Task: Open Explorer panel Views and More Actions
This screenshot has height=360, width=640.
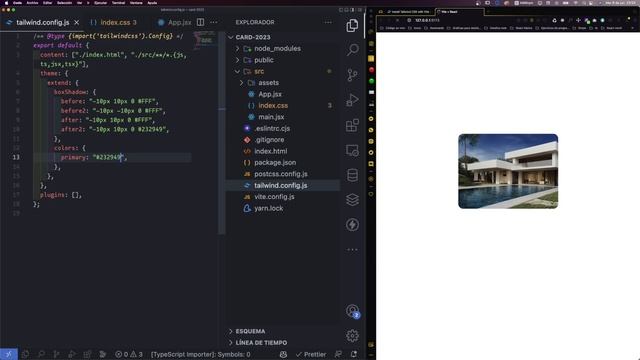Action: point(328,22)
